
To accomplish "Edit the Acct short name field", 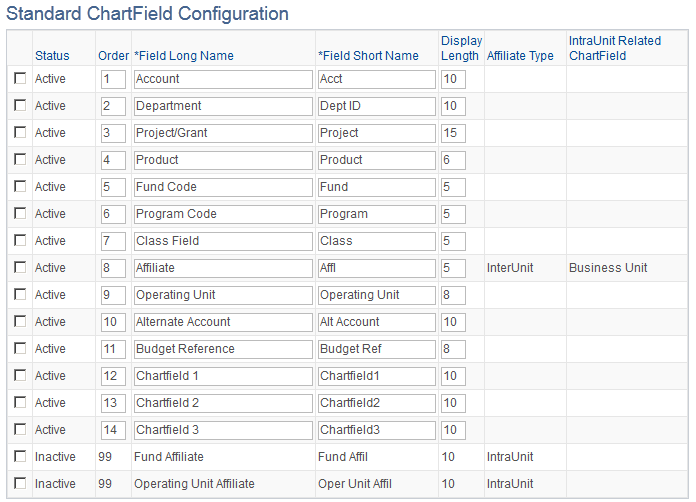I will click(377, 79).
